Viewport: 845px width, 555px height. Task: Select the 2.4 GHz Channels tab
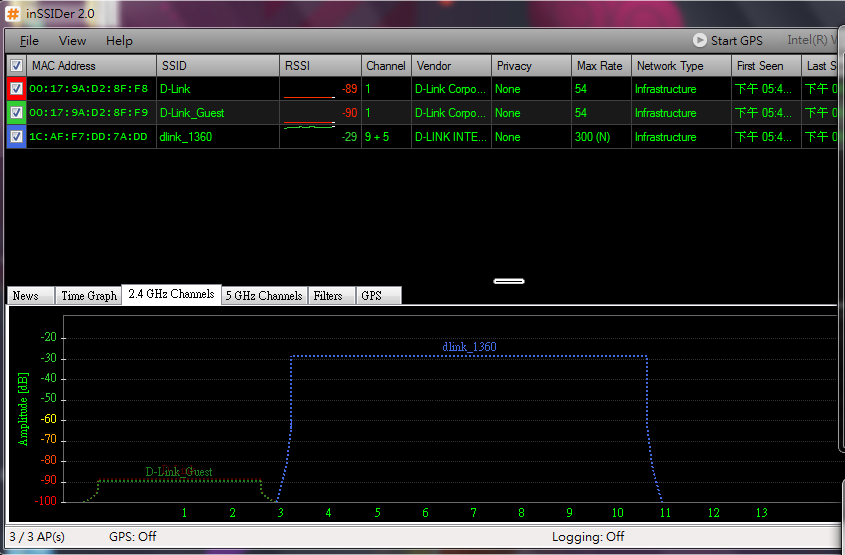coord(171,294)
